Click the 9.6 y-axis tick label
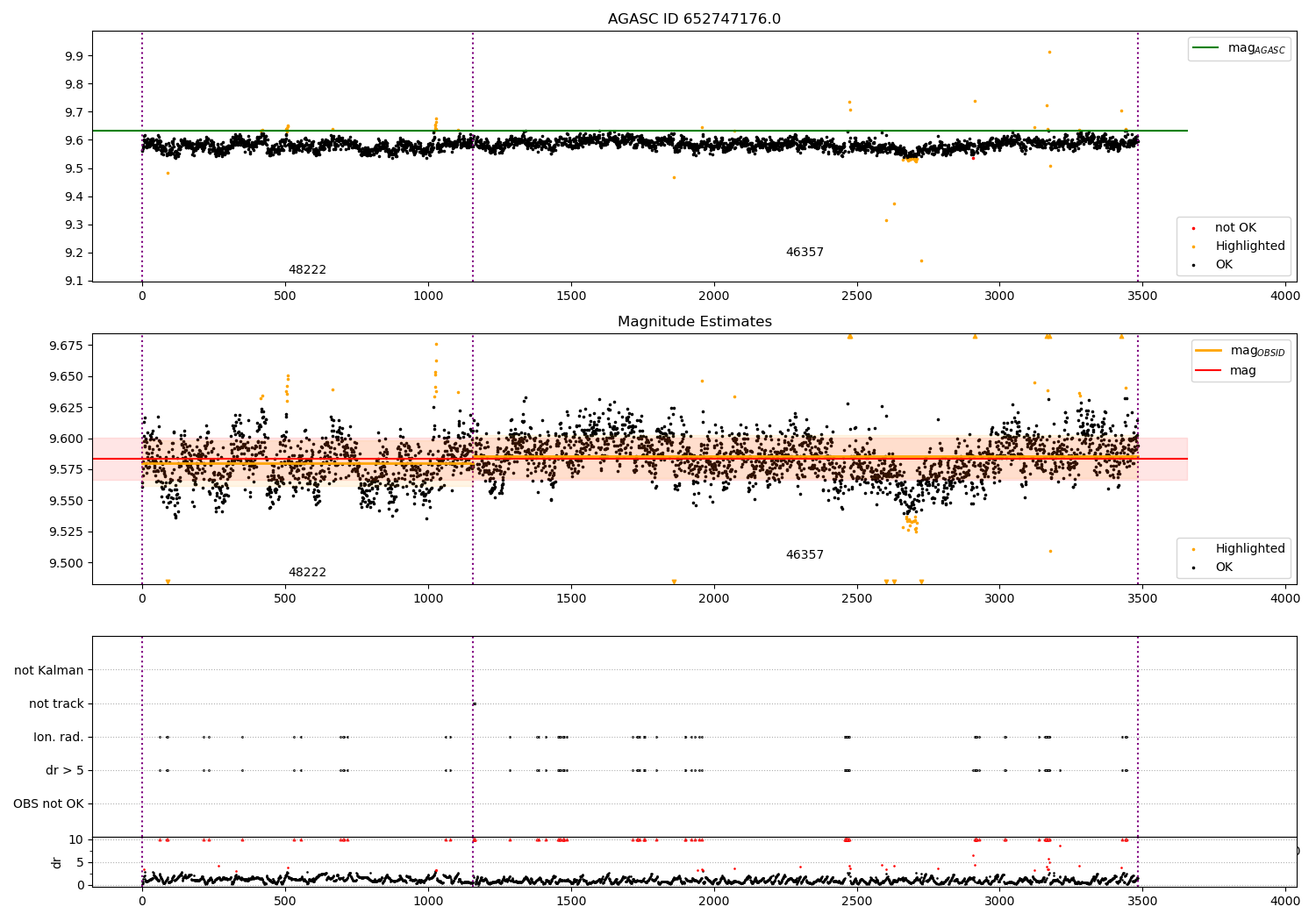 point(75,140)
